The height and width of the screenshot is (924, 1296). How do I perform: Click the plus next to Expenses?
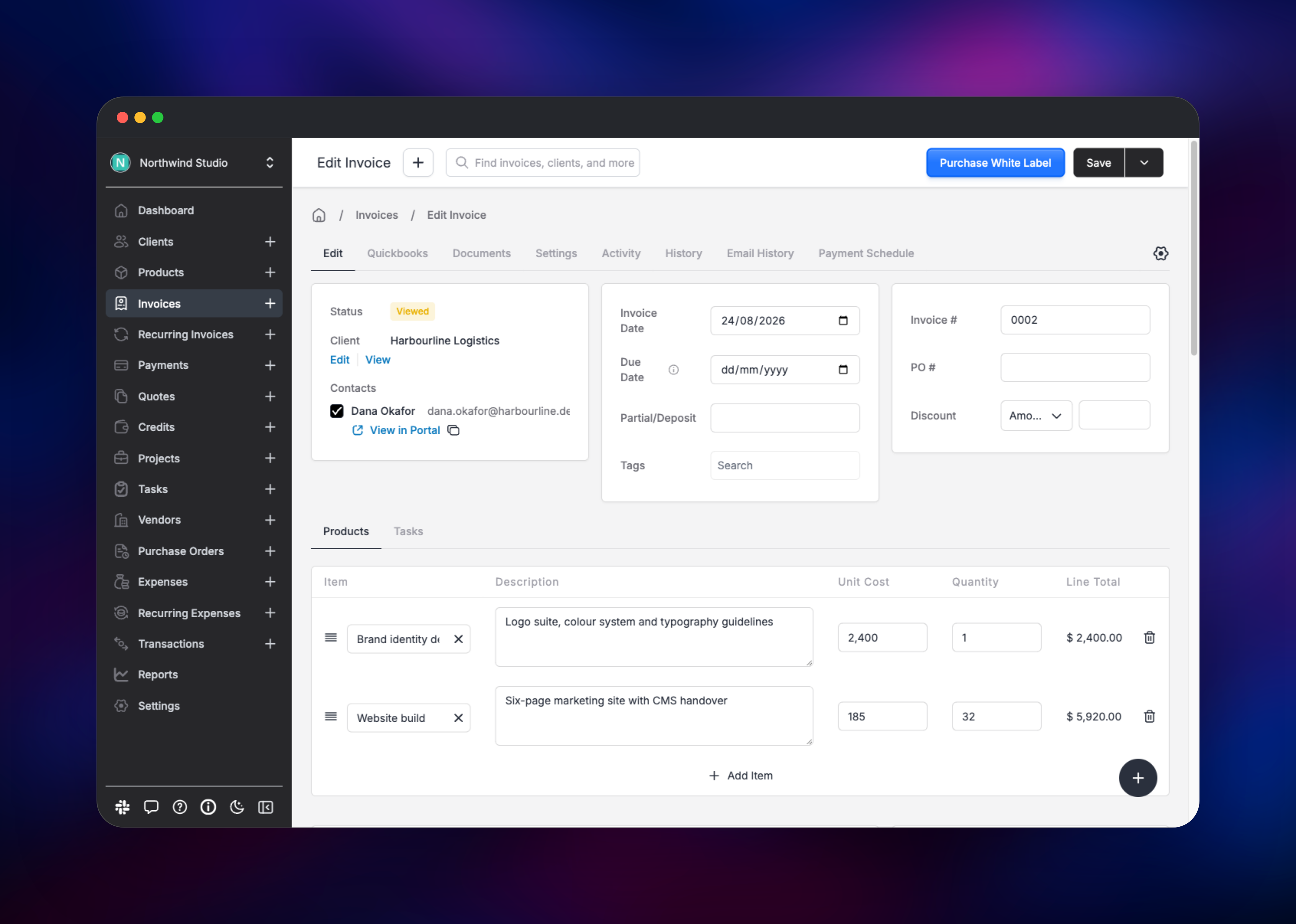point(270,582)
